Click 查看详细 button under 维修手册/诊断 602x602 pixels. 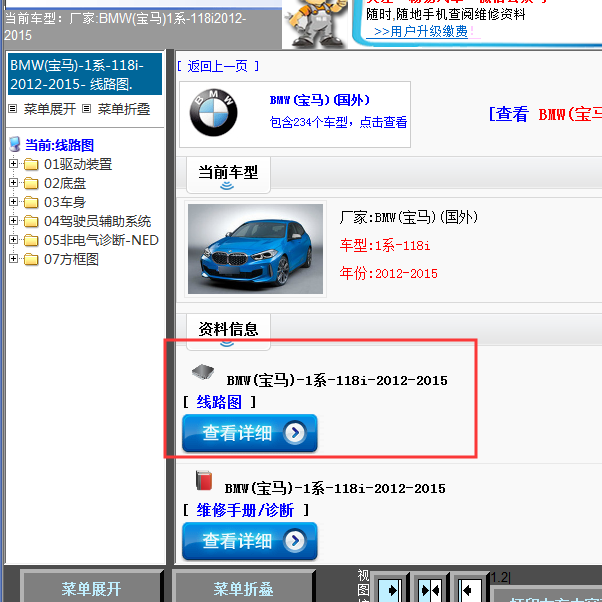tap(250, 541)
